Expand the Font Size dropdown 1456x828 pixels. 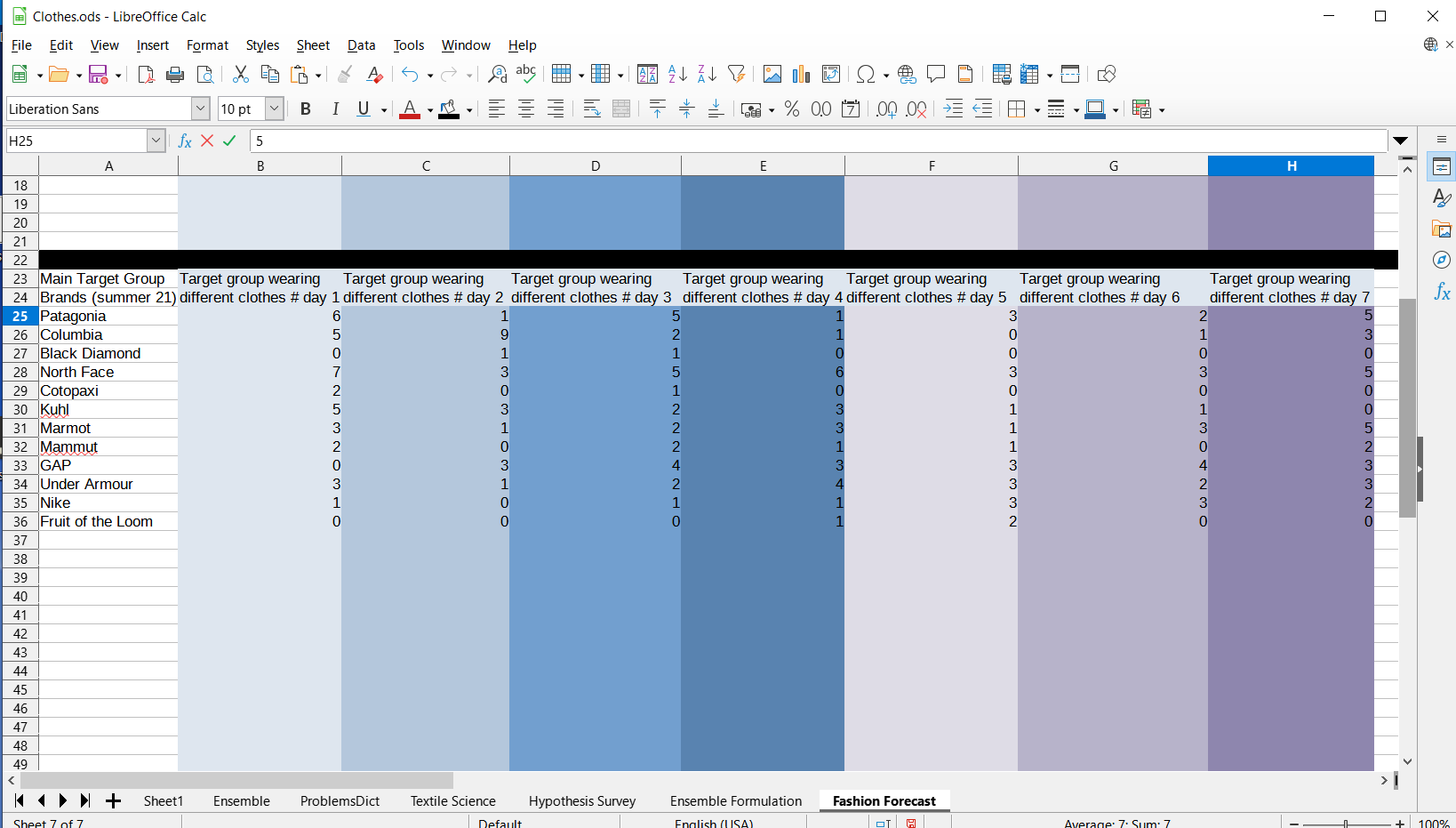[x=275, y=109]
